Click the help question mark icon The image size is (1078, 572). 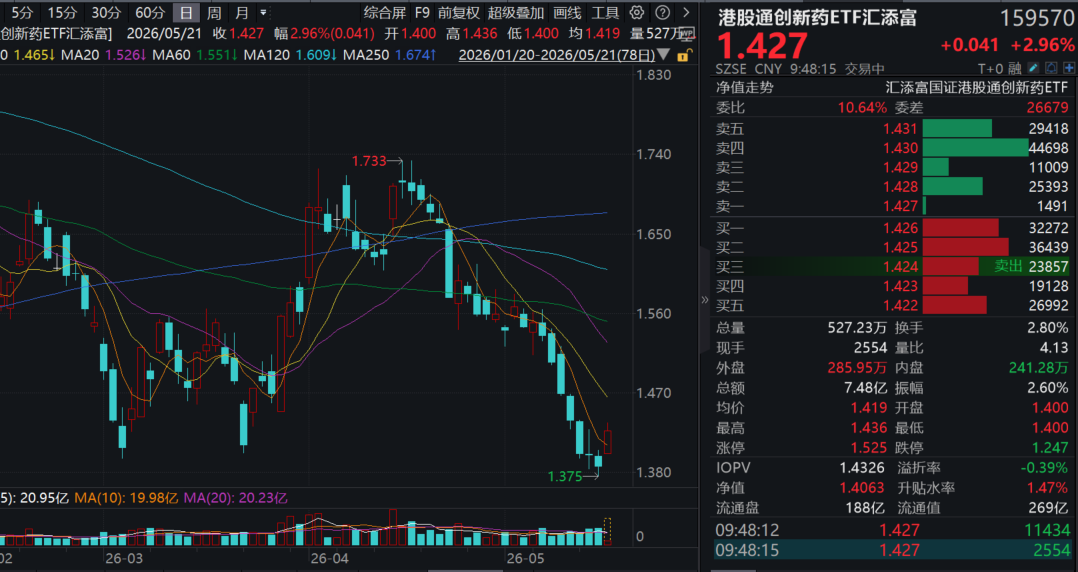662,12
